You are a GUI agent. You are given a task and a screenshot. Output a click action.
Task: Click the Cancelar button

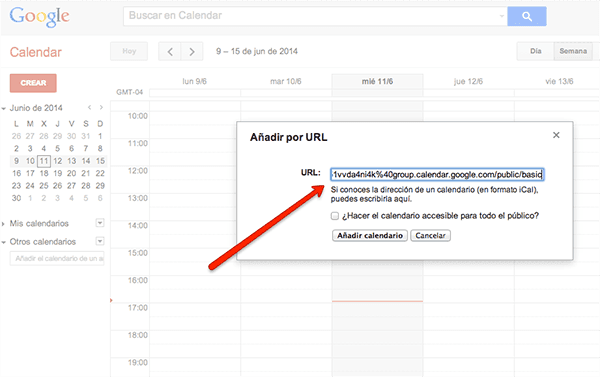[x=430, y=235]
